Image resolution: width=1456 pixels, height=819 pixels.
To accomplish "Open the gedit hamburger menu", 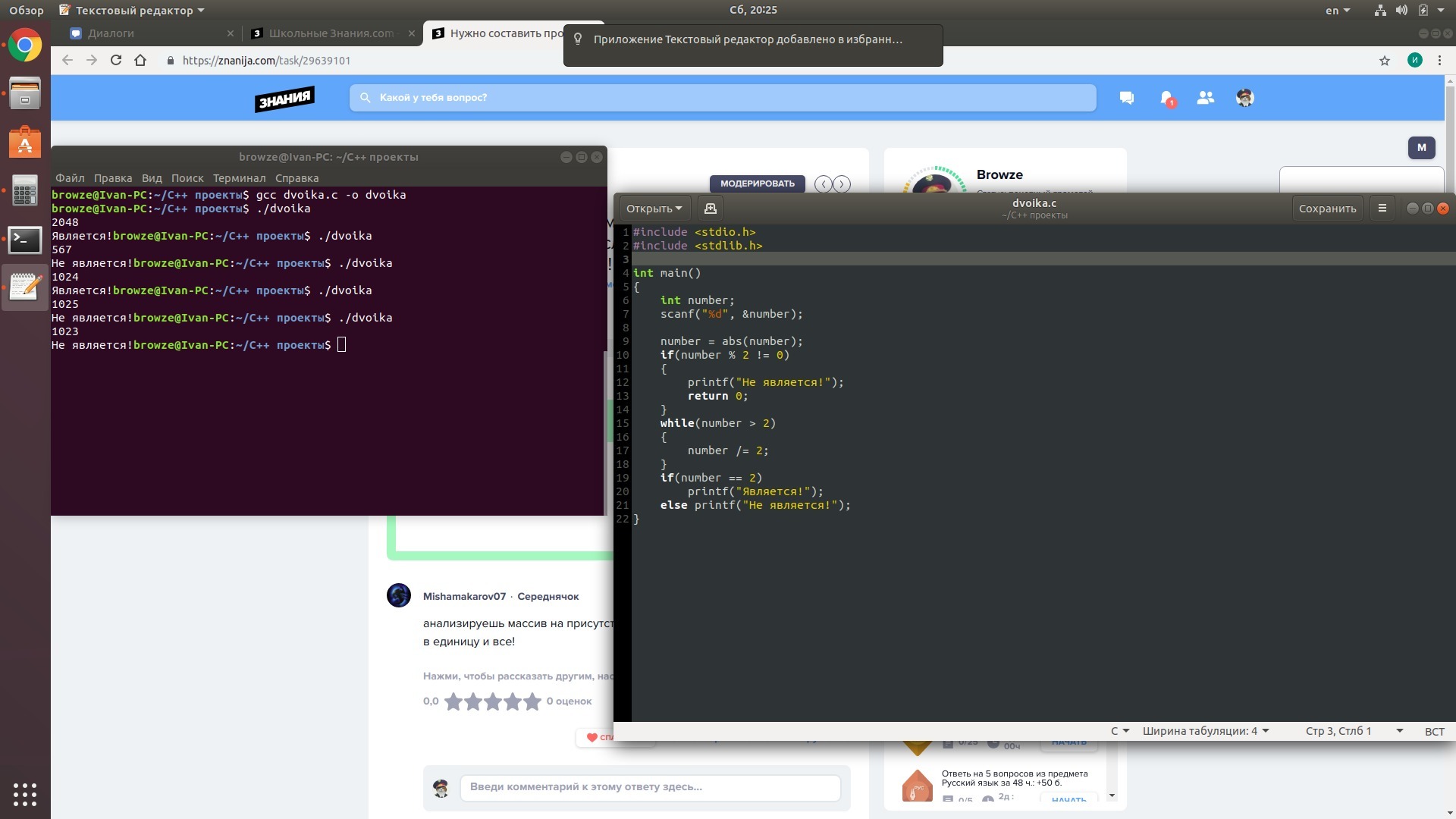I will click(x=1382, y=208).
